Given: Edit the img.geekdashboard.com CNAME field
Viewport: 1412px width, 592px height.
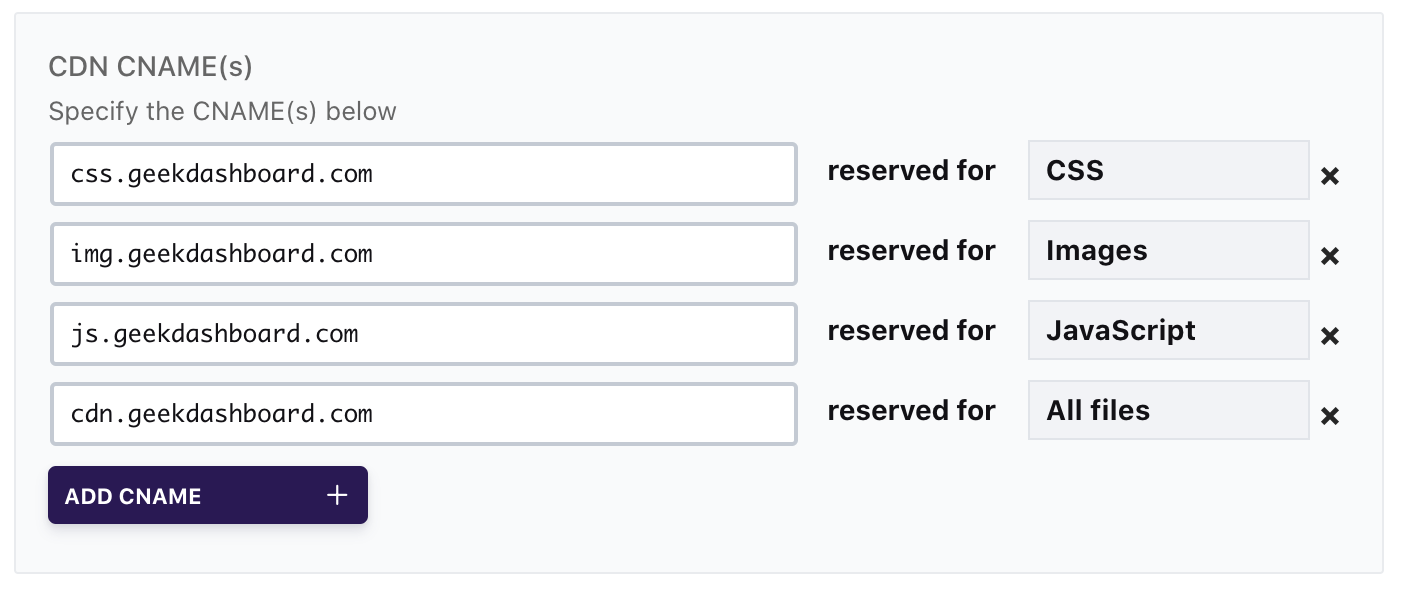Looking at the screenshot, I should 424,254.
